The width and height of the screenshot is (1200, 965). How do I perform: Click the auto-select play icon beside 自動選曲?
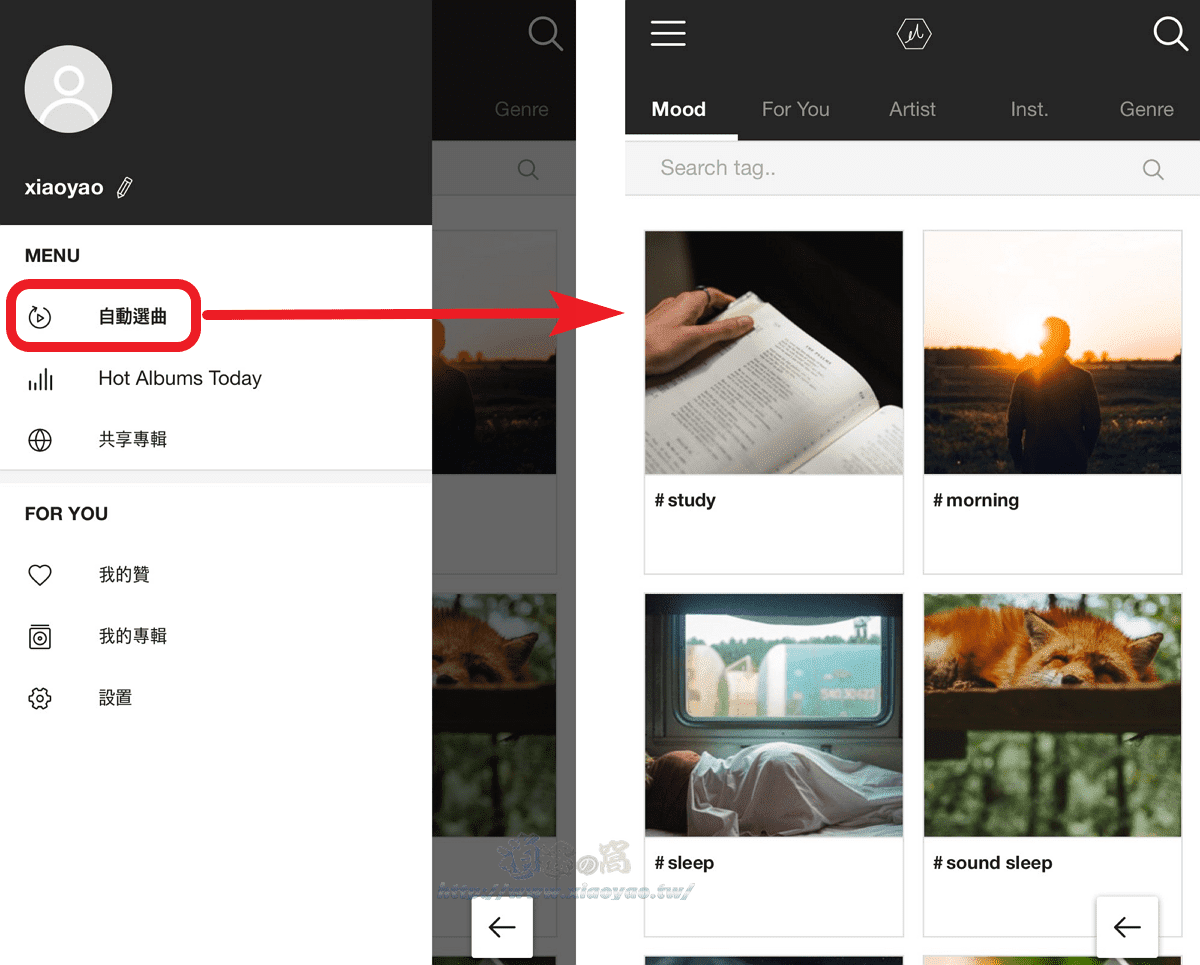coord(40,317)
